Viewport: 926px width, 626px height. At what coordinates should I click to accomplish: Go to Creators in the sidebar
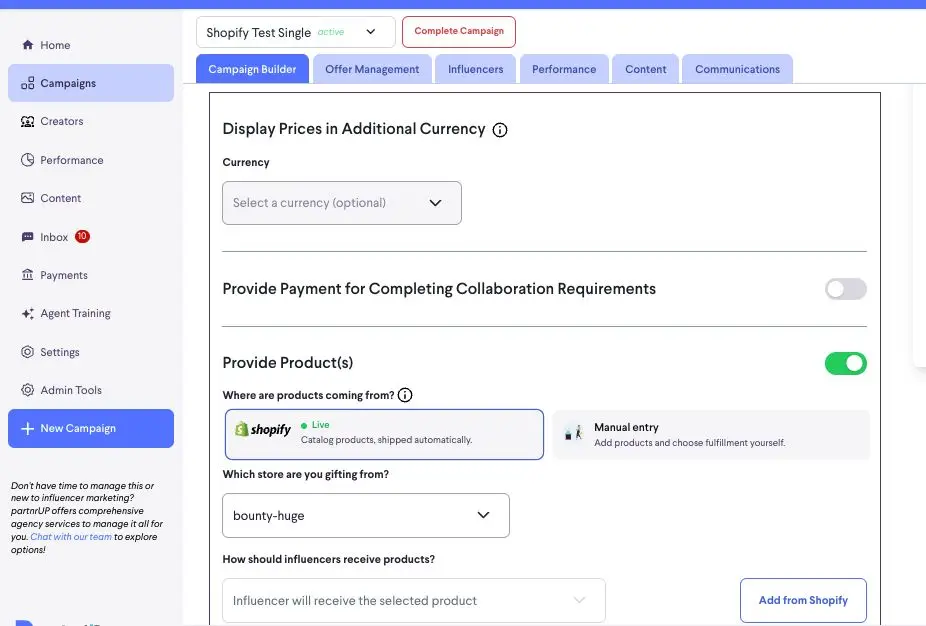click(x=91, y=122)
